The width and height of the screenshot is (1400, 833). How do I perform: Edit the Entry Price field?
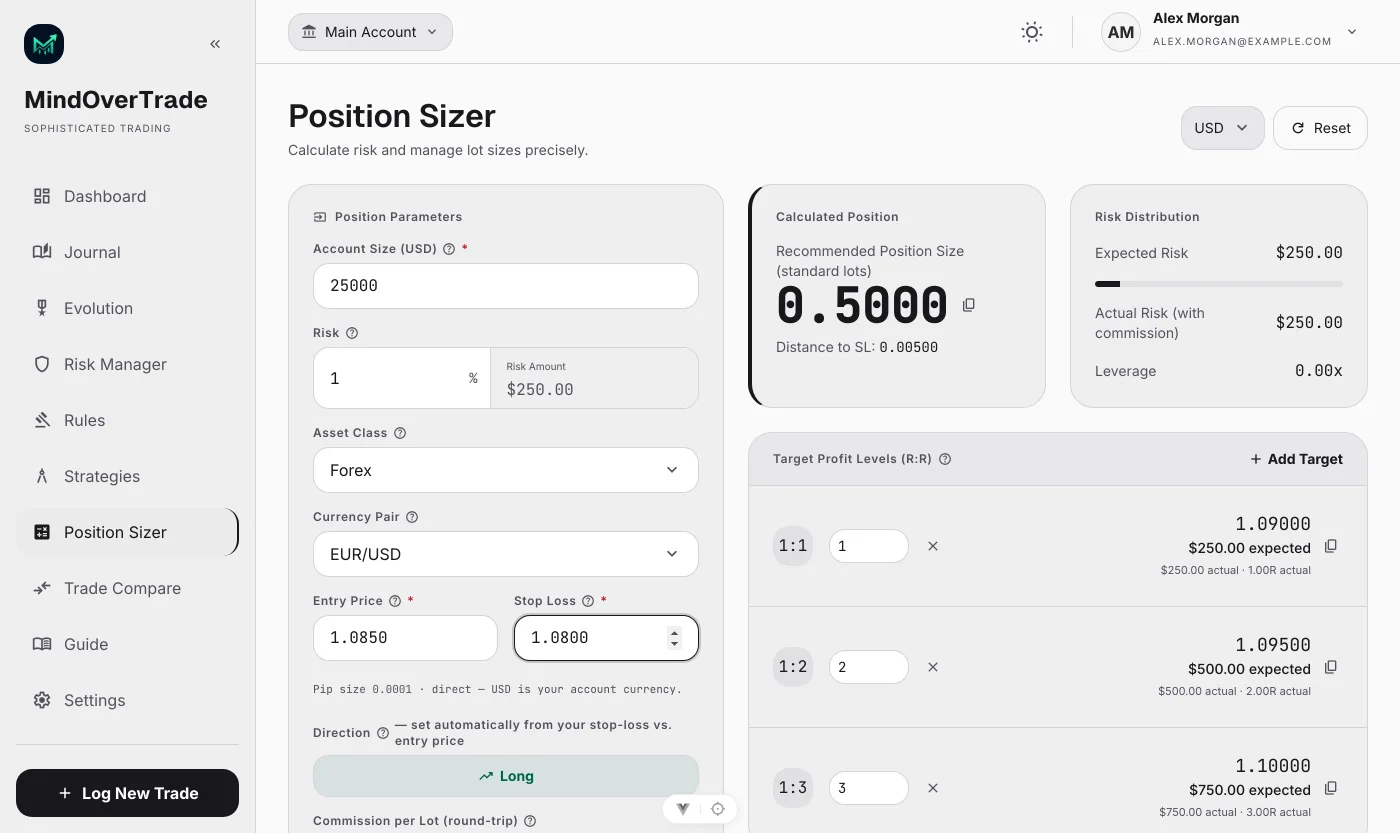coord(405,638)
